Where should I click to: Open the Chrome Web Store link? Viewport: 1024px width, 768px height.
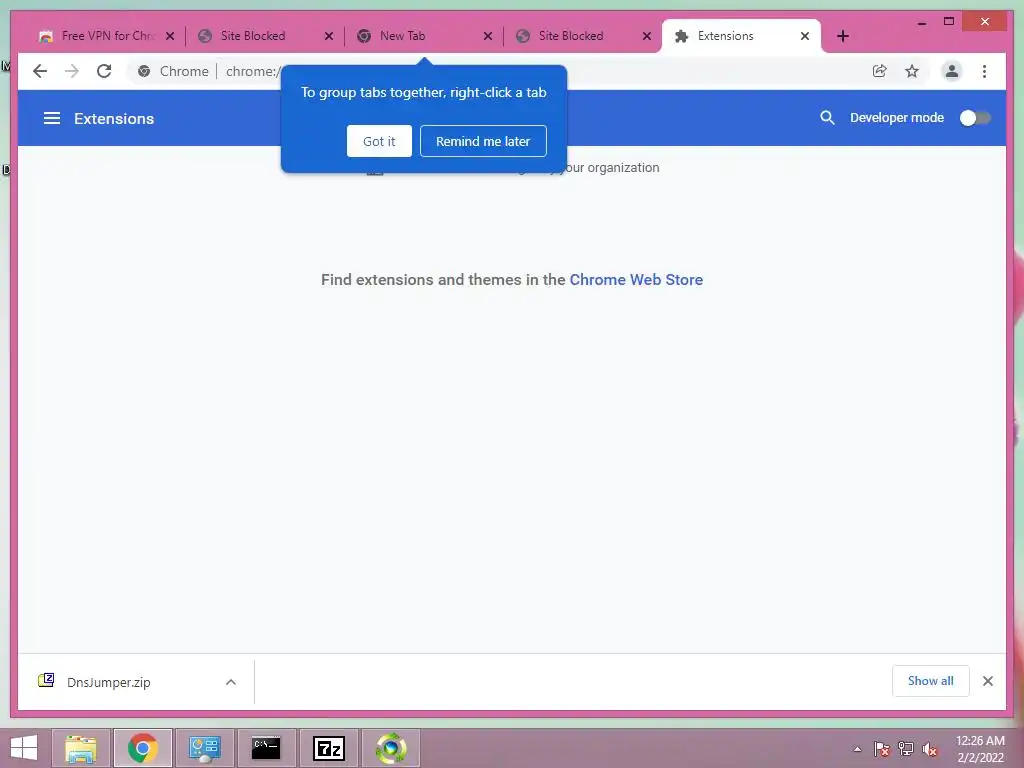pos(636,280)
